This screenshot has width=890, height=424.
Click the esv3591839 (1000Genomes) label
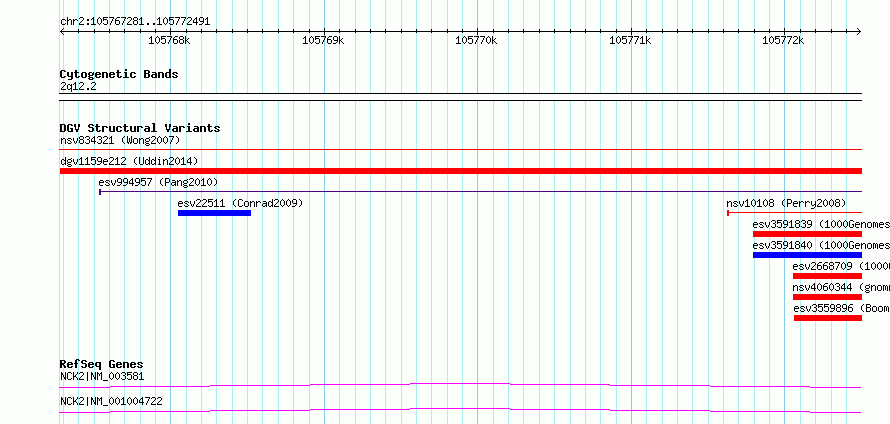click(821, 224)
